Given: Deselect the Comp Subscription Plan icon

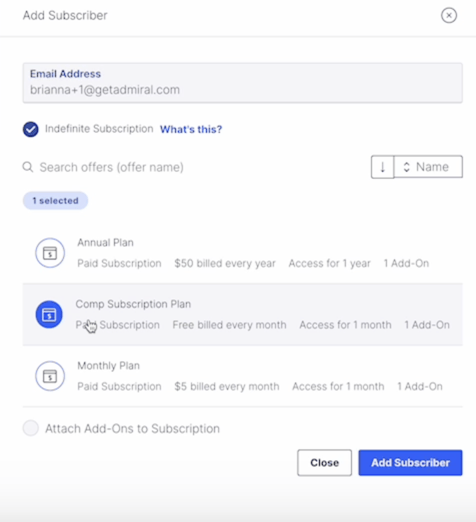Looking at the screenshot, I should click(49, 314).
